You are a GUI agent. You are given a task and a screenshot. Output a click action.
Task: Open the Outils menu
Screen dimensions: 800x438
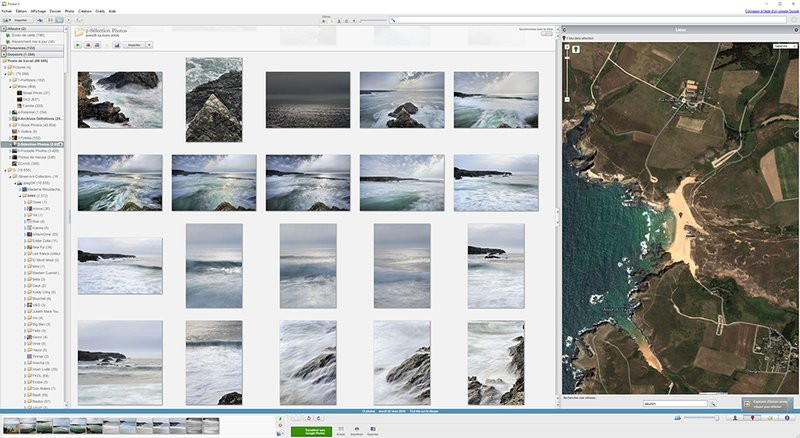pos(100,11)
